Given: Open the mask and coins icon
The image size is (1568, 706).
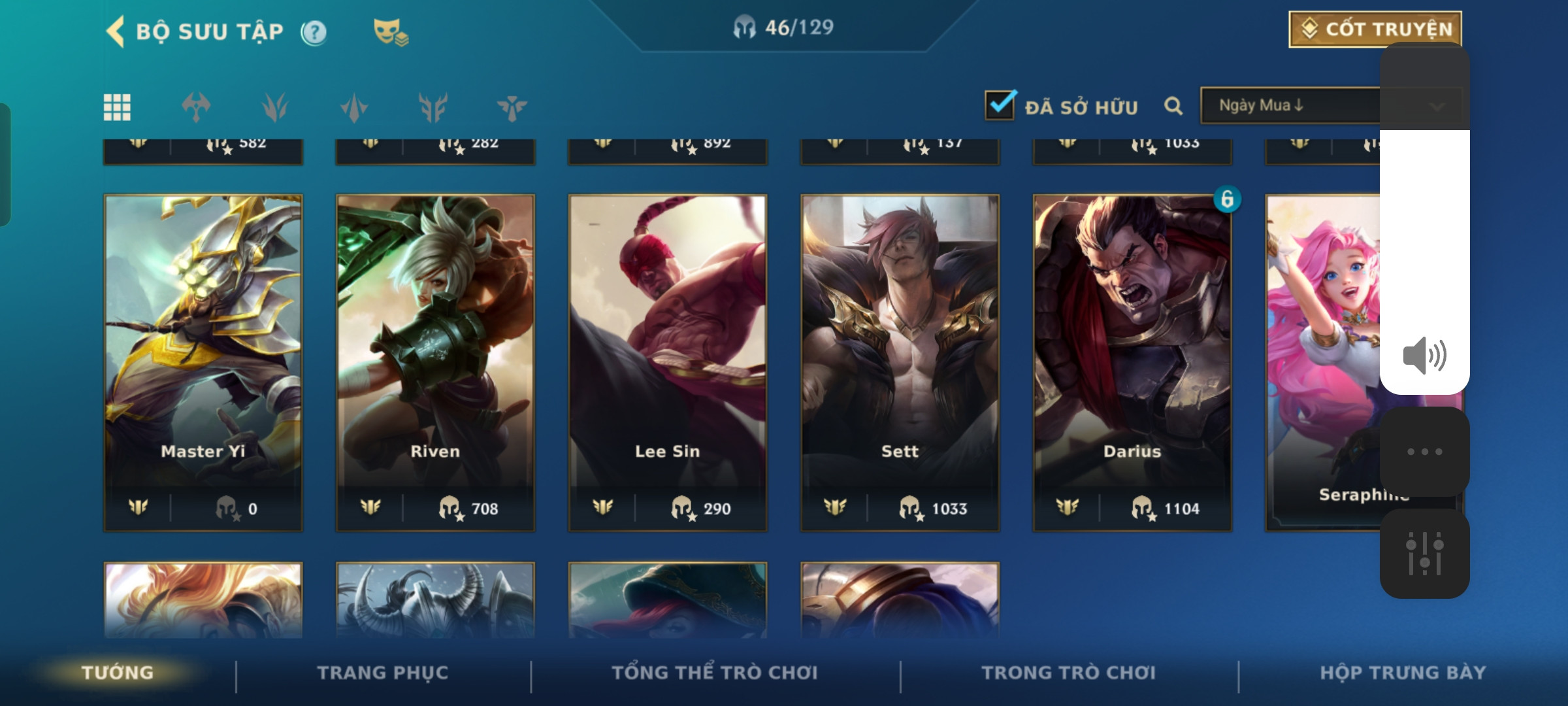Looking at the screenshot, I should pos(391,32).
